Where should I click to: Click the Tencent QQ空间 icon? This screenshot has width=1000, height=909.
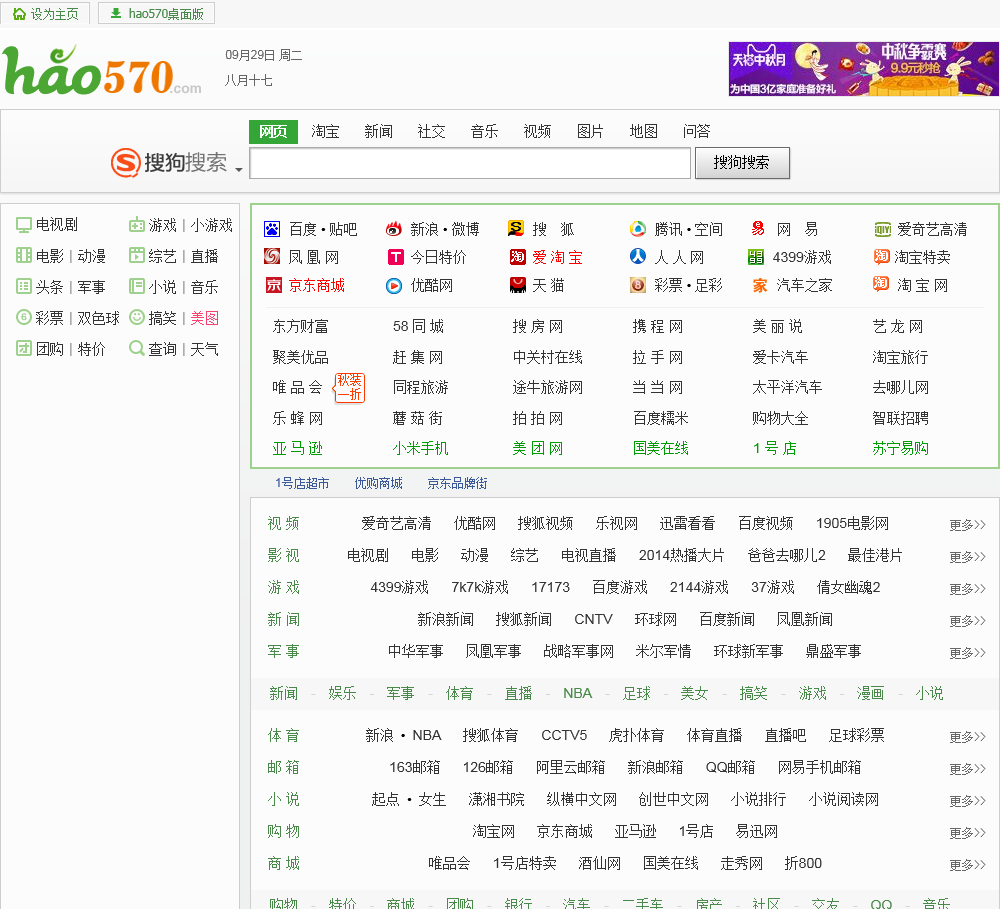[x=637, y=228]
